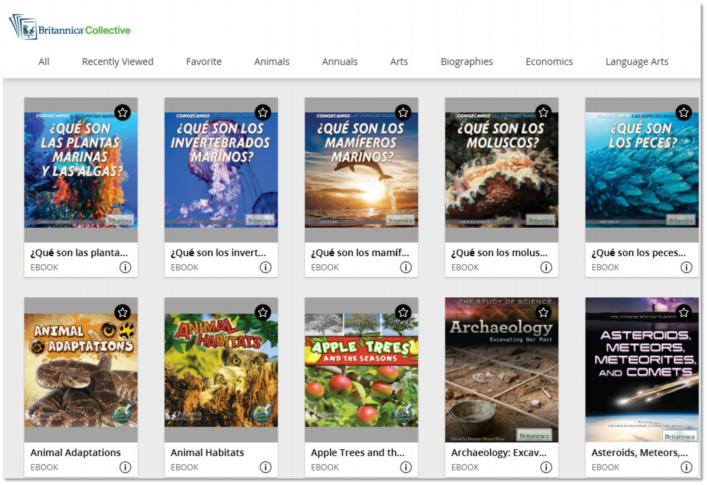Go to the Language Arts category
707x485 pixels.
[636, 62]
